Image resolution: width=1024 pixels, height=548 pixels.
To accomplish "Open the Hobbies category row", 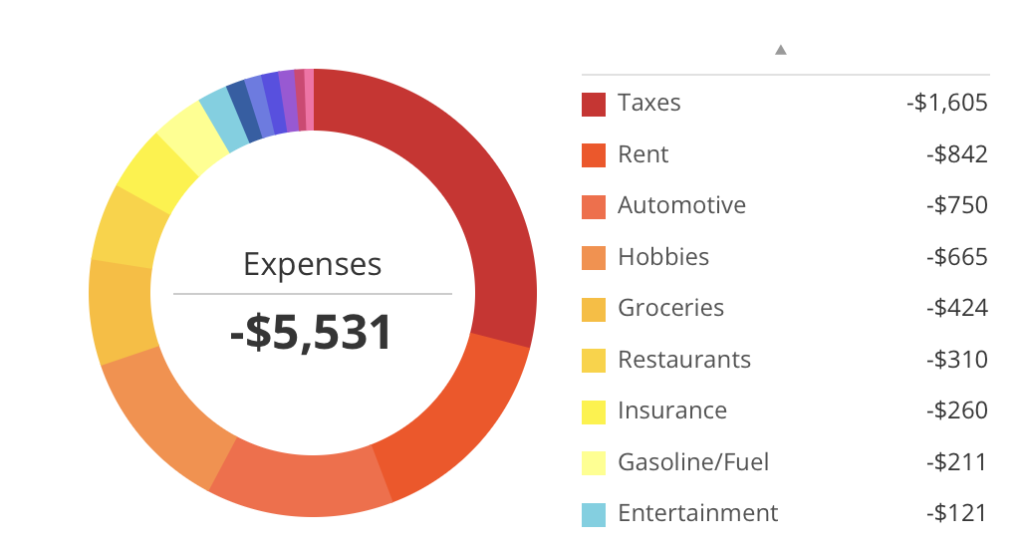I will pyautogui.click(x=663, y=257).
